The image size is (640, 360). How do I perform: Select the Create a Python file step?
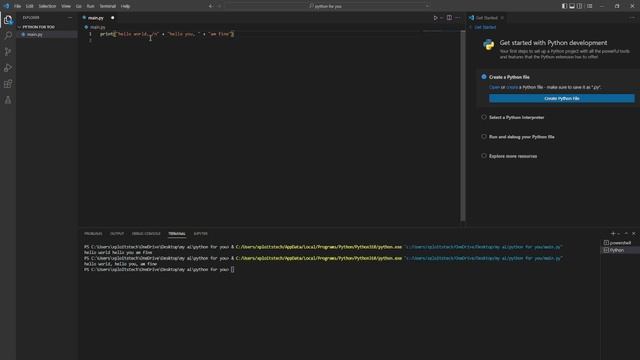tap(509, 77)
